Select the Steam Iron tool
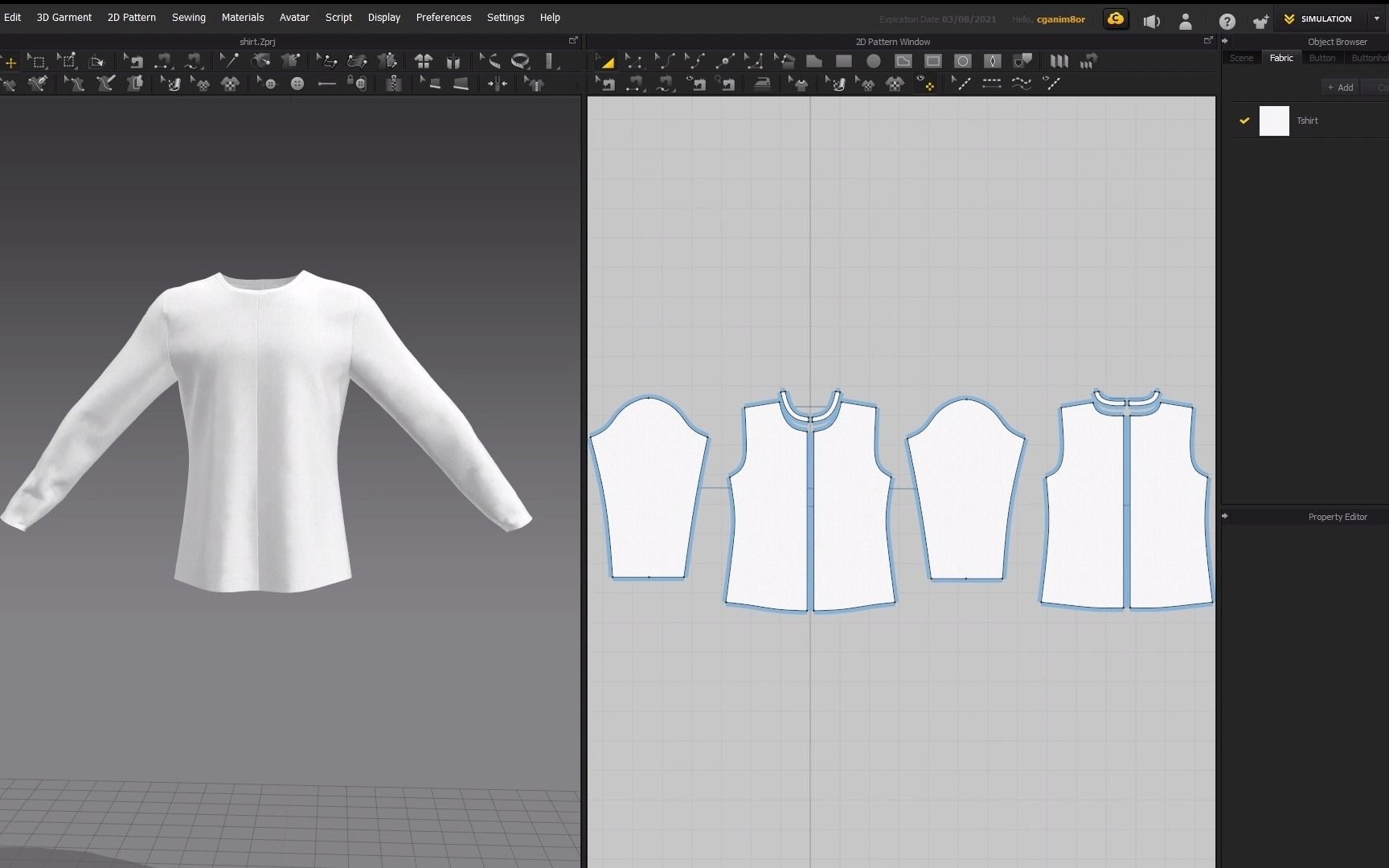The height and width of the screenshot is (868, 1389). click(x=762, y=83)
